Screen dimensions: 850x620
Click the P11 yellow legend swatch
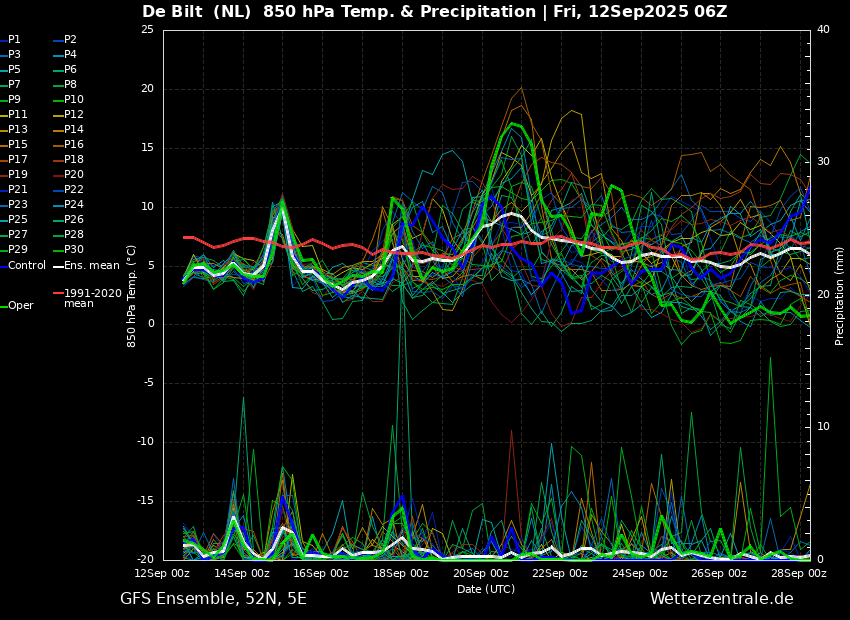point(3,115)
